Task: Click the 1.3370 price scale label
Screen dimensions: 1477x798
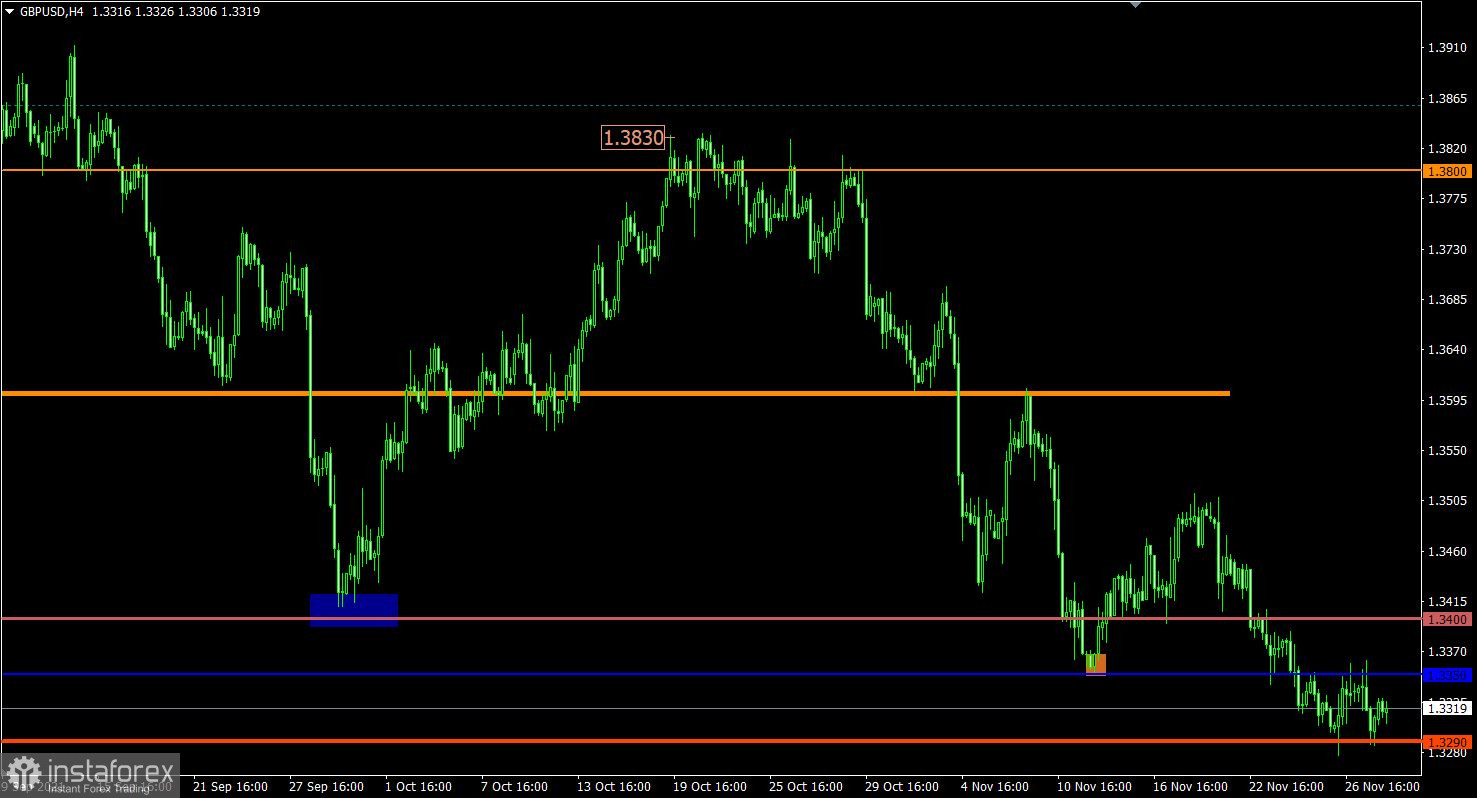Action: click(x=1448, y=652)
